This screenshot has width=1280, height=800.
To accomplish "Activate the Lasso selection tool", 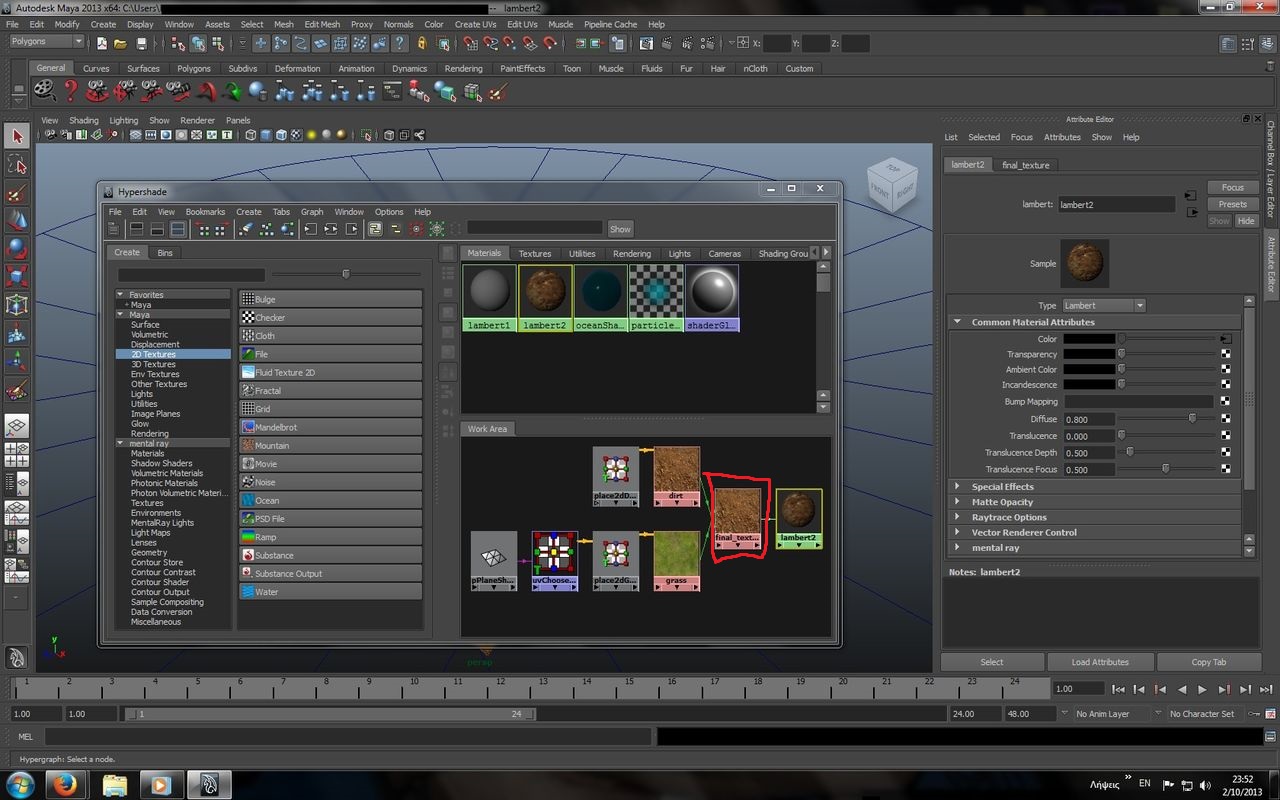I will pos(17,164).
